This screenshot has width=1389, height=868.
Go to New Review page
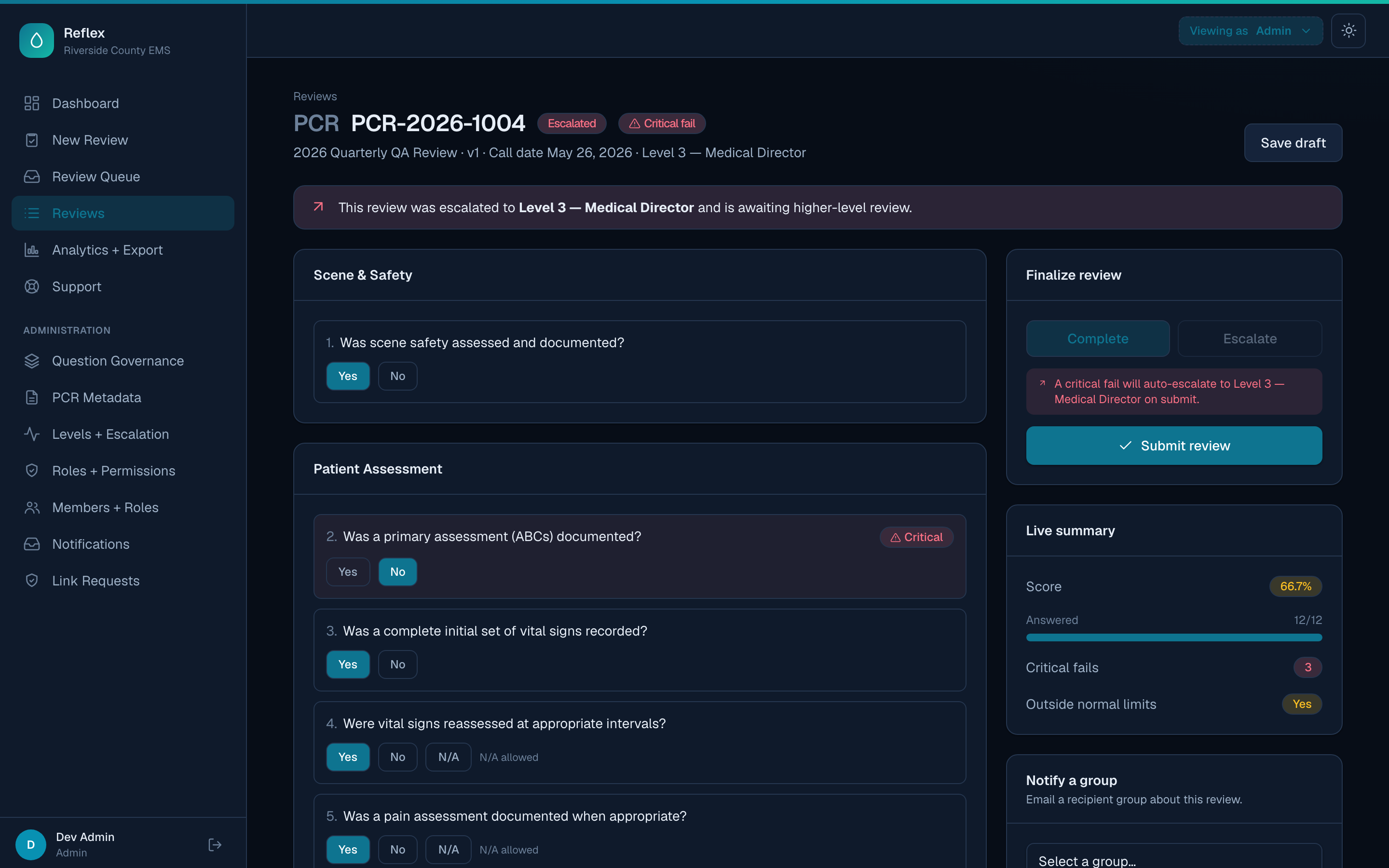123,140
